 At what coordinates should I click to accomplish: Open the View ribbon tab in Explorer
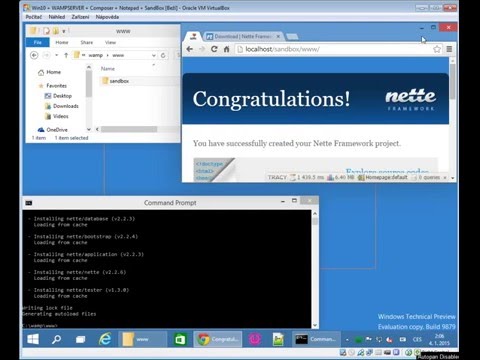click(x=110, y=42)
